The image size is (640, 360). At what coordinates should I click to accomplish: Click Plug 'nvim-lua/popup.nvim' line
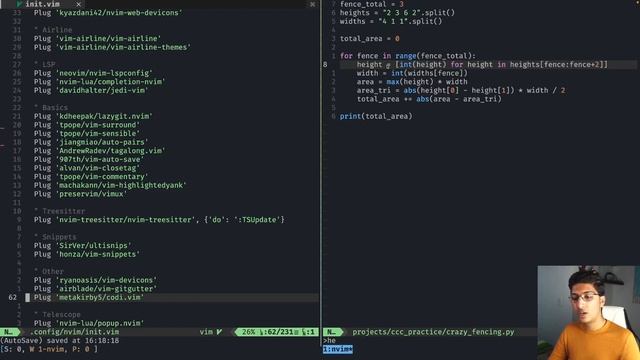(89, 323)
